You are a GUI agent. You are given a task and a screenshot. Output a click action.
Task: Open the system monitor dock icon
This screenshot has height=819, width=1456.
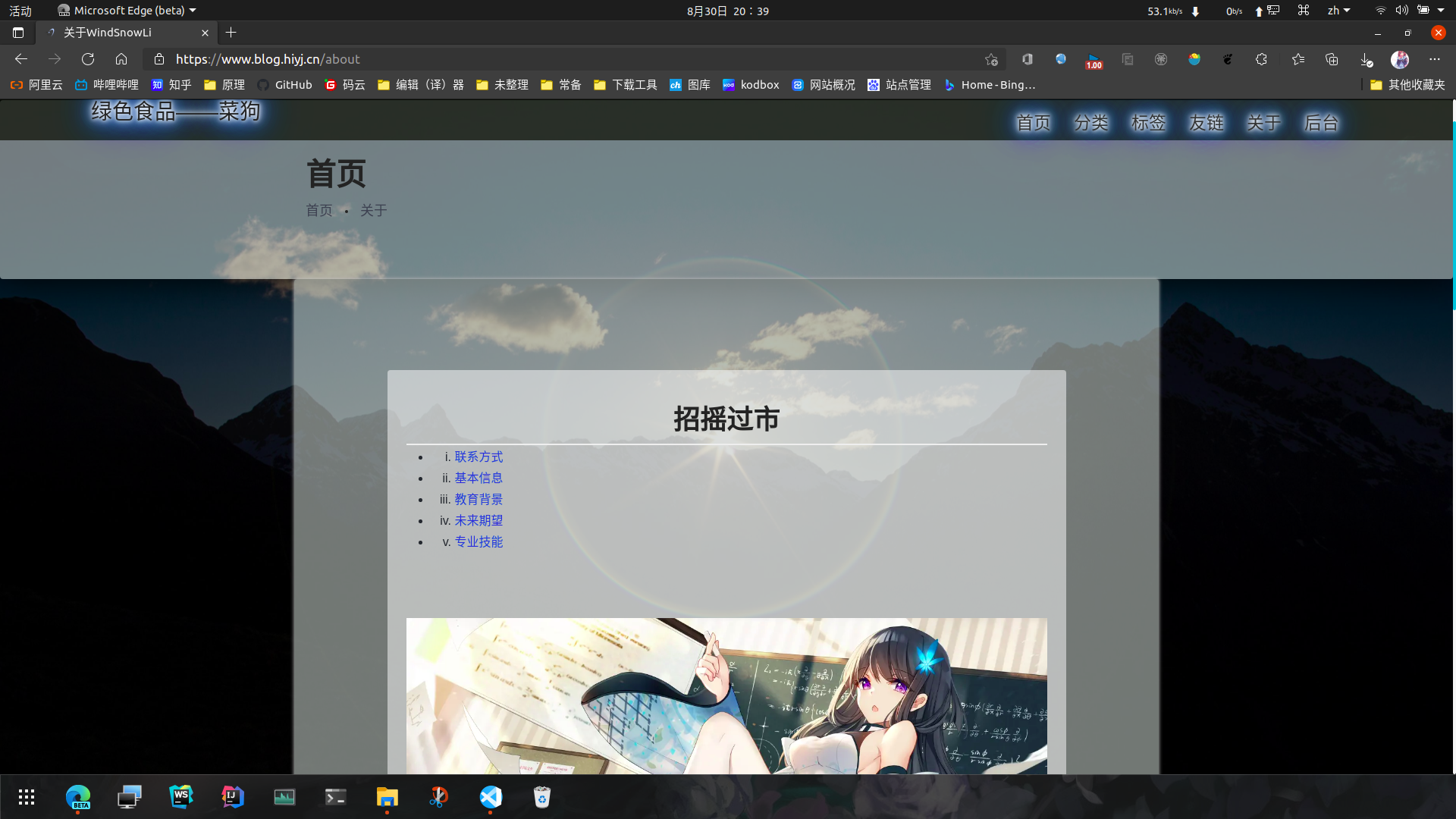click(x=284, y=797)
